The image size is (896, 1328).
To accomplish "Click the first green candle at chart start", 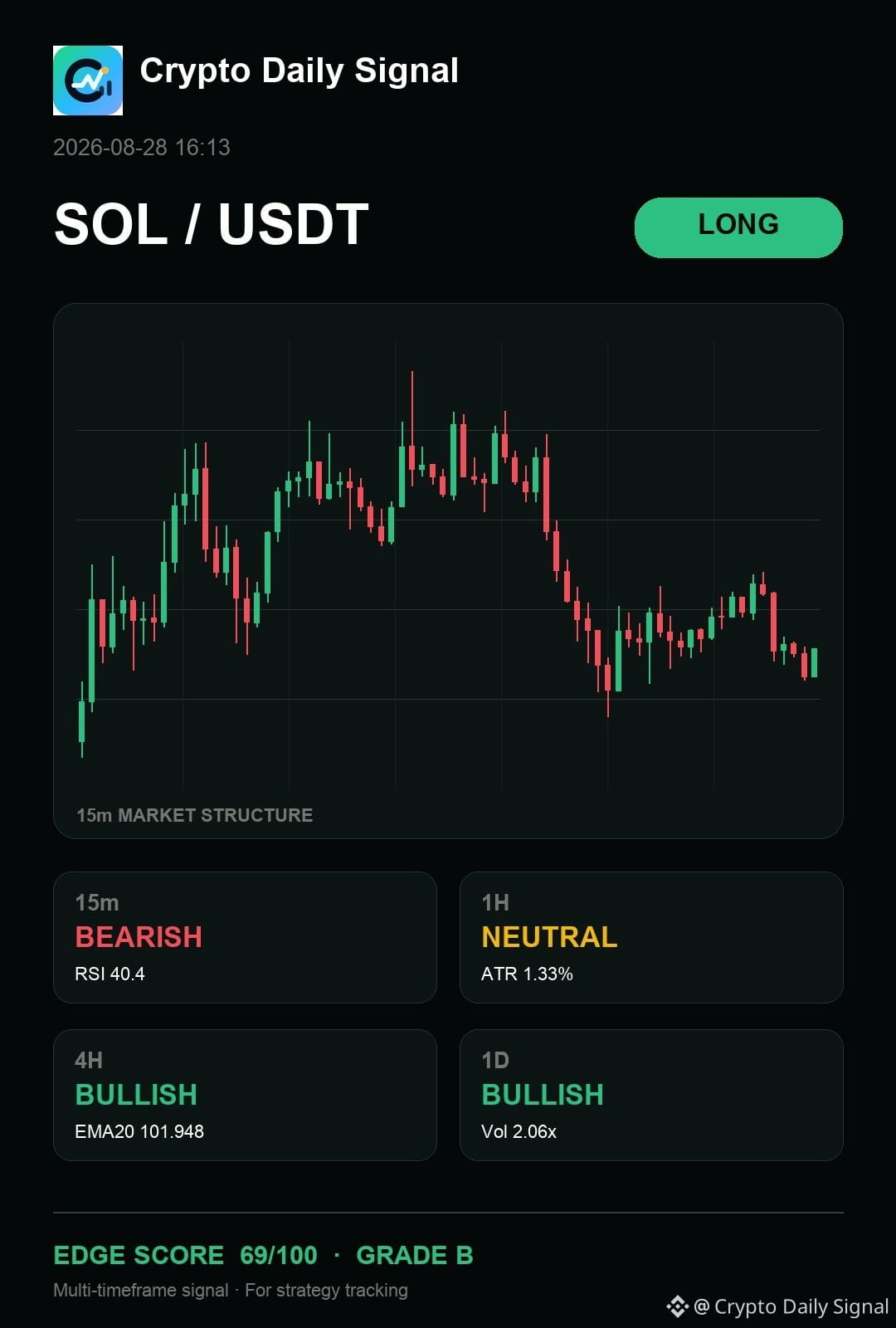I will tap(81, 720).
